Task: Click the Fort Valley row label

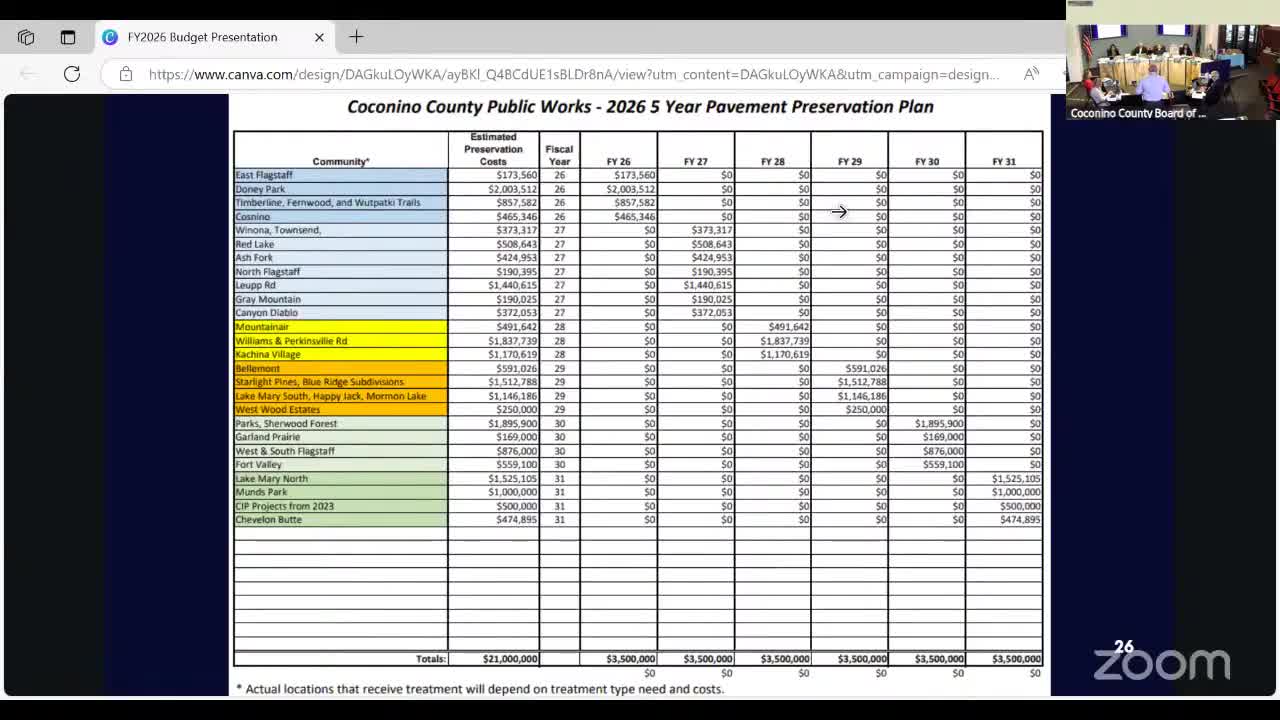Action: click(259, 464)
